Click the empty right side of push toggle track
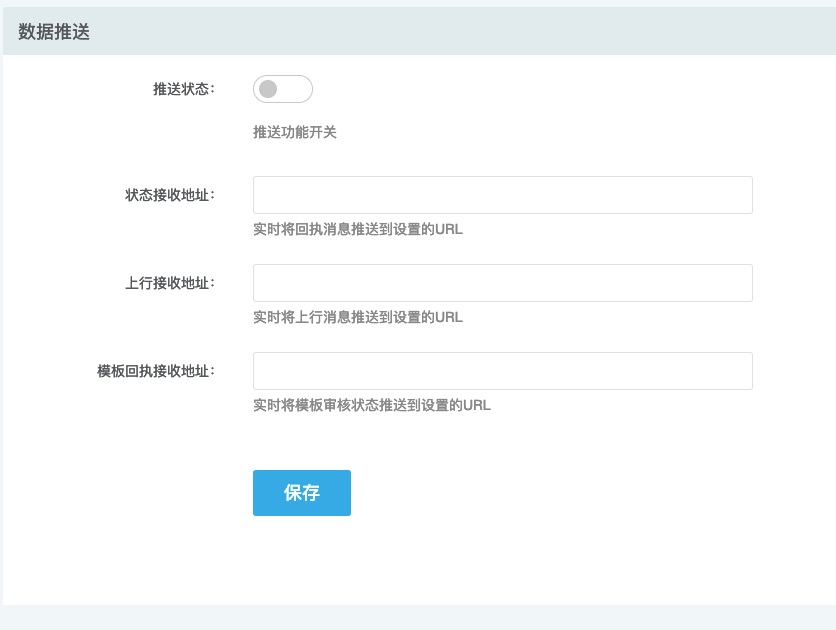This screenshot has width=836, height=630. 298,89
